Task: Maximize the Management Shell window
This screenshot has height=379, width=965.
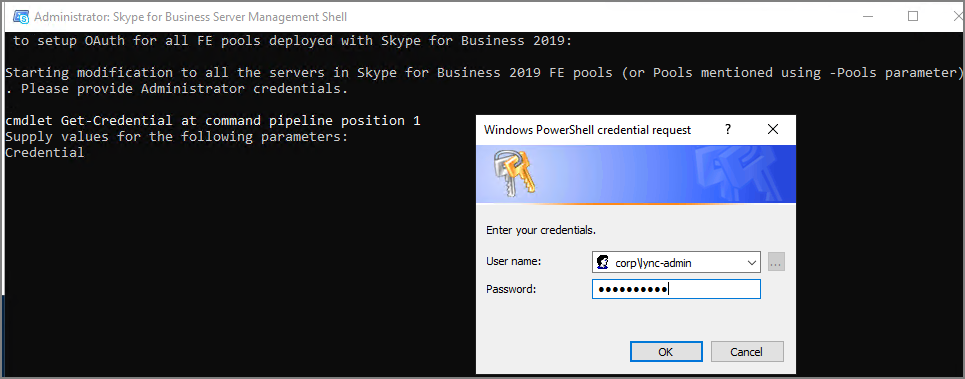Action: pyautogui.click(x=913, y=16)
